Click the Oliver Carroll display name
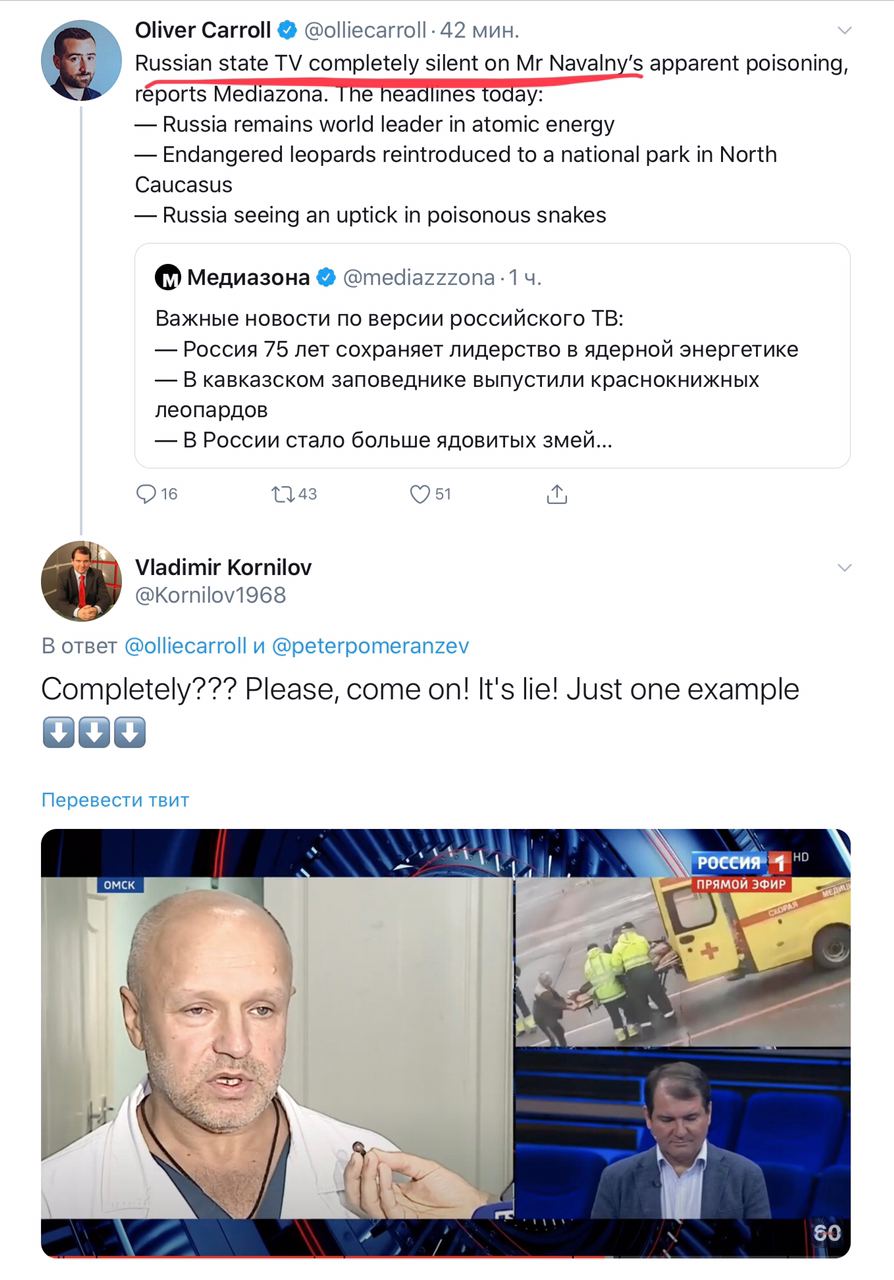This screenshot has width=894, height=1280. pos(203,30)
